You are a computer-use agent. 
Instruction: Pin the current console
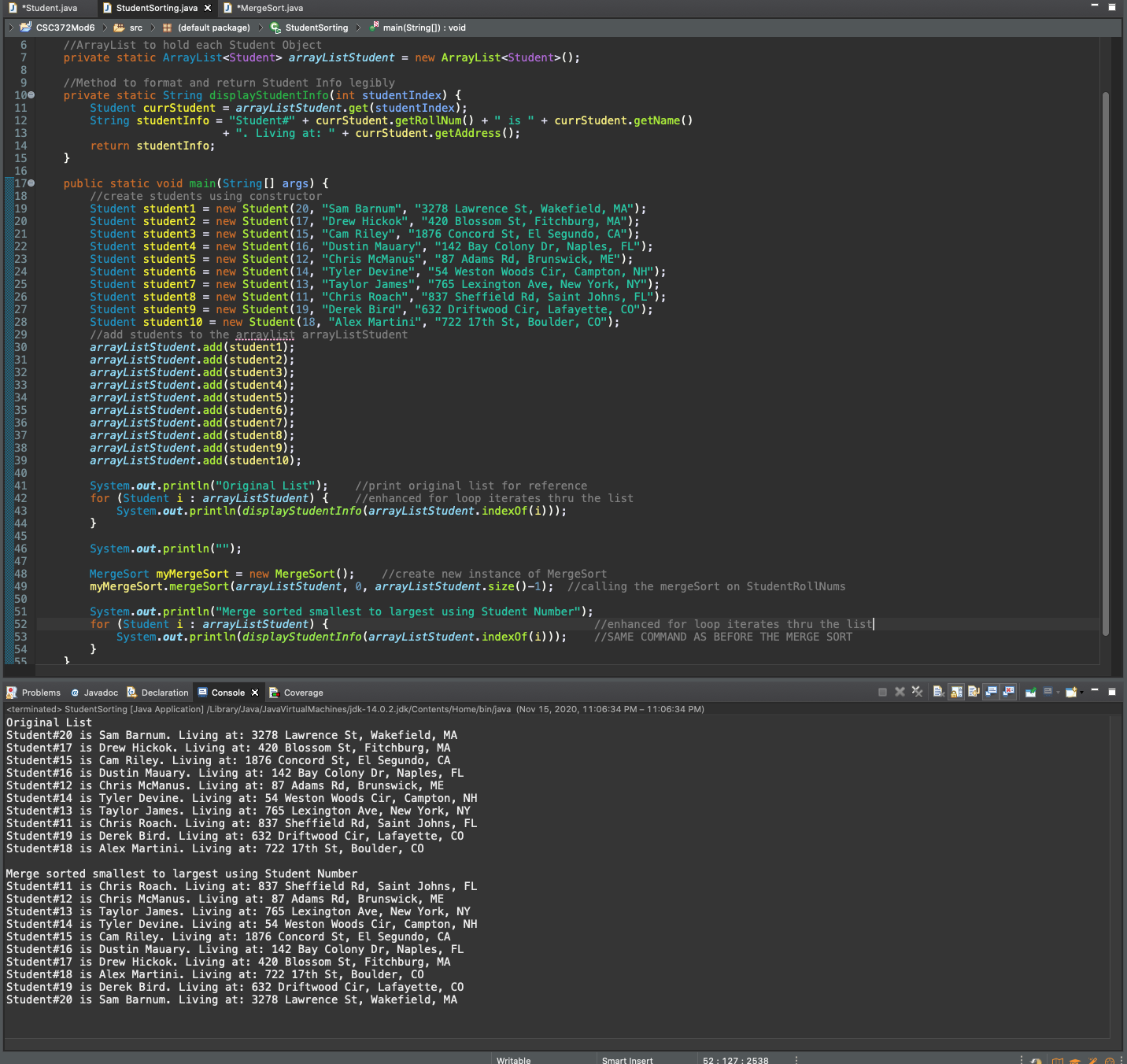(1030, 692)
